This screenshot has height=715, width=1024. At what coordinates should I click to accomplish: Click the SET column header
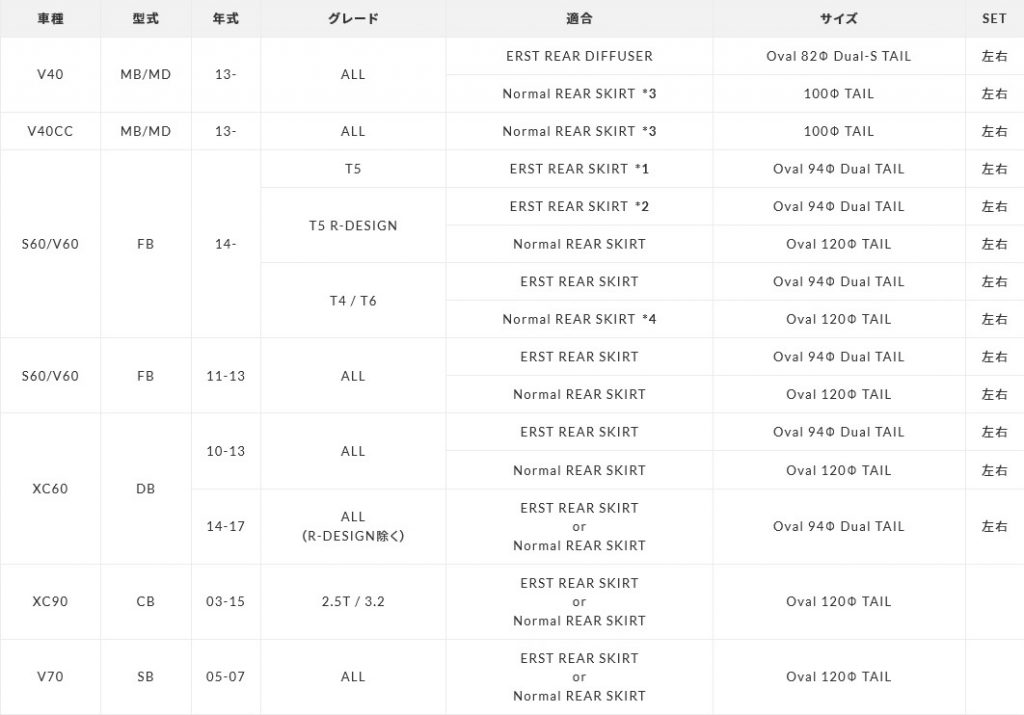point(994,19)
